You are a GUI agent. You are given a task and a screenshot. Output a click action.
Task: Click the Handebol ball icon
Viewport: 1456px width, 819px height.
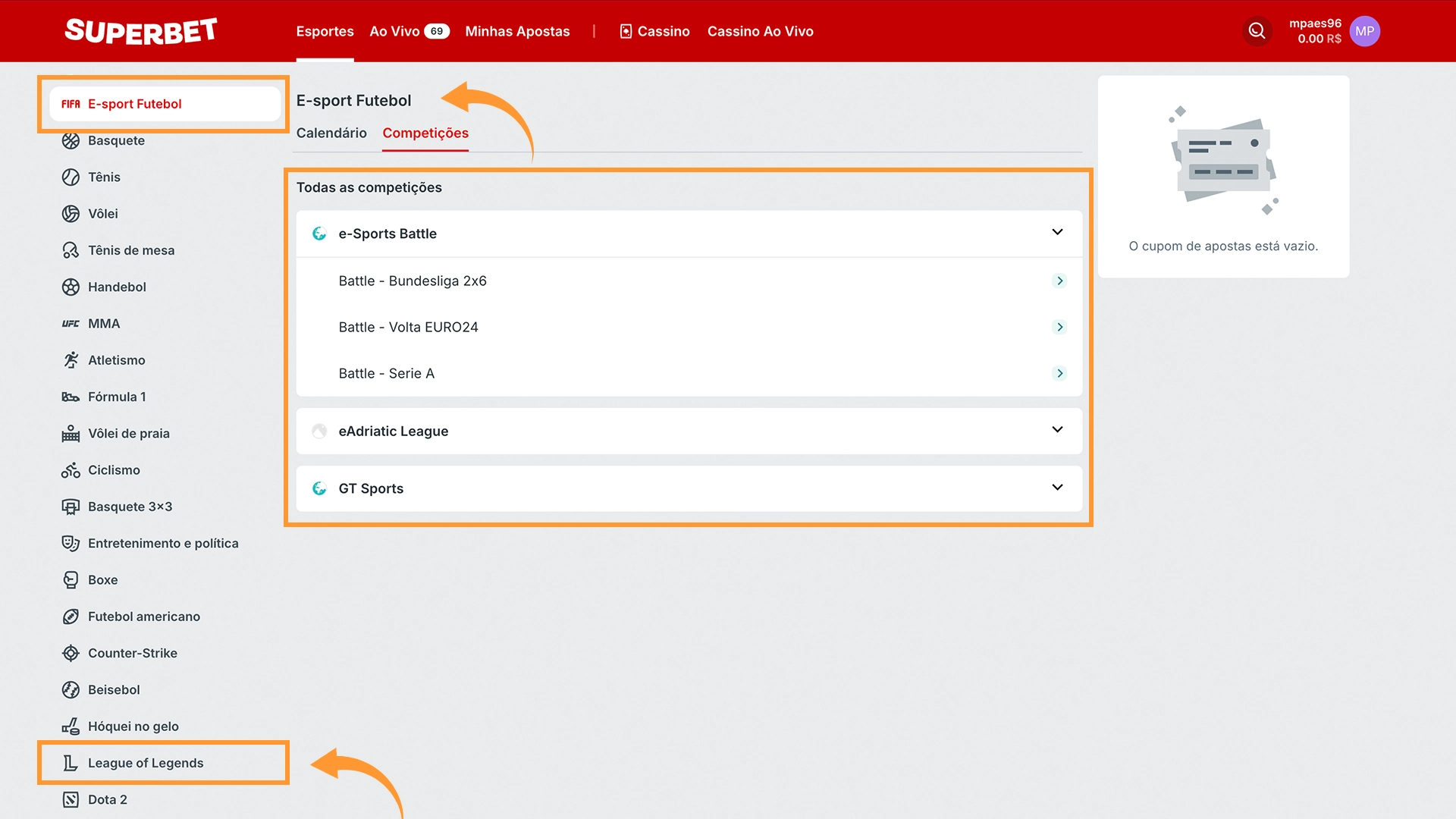click(71, 287)
